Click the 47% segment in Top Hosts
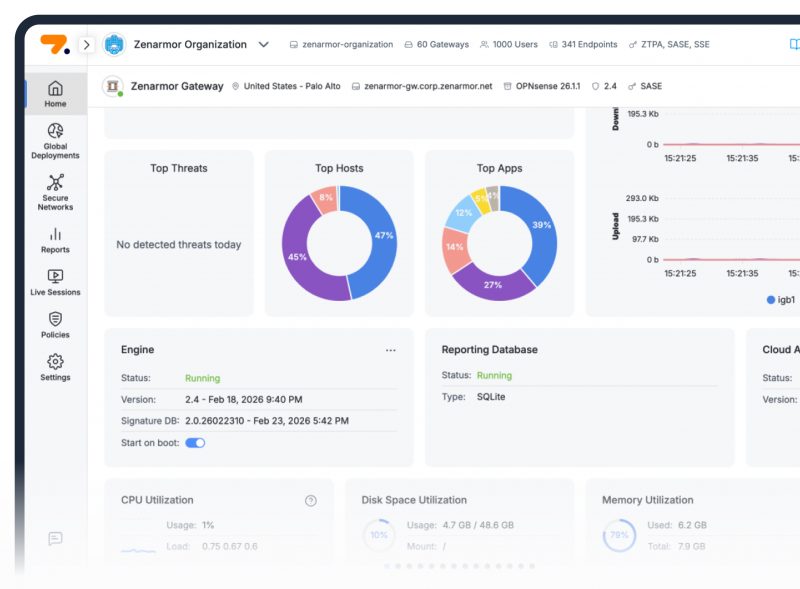This screenshot has width=800, height=589. tap(383, 236)
